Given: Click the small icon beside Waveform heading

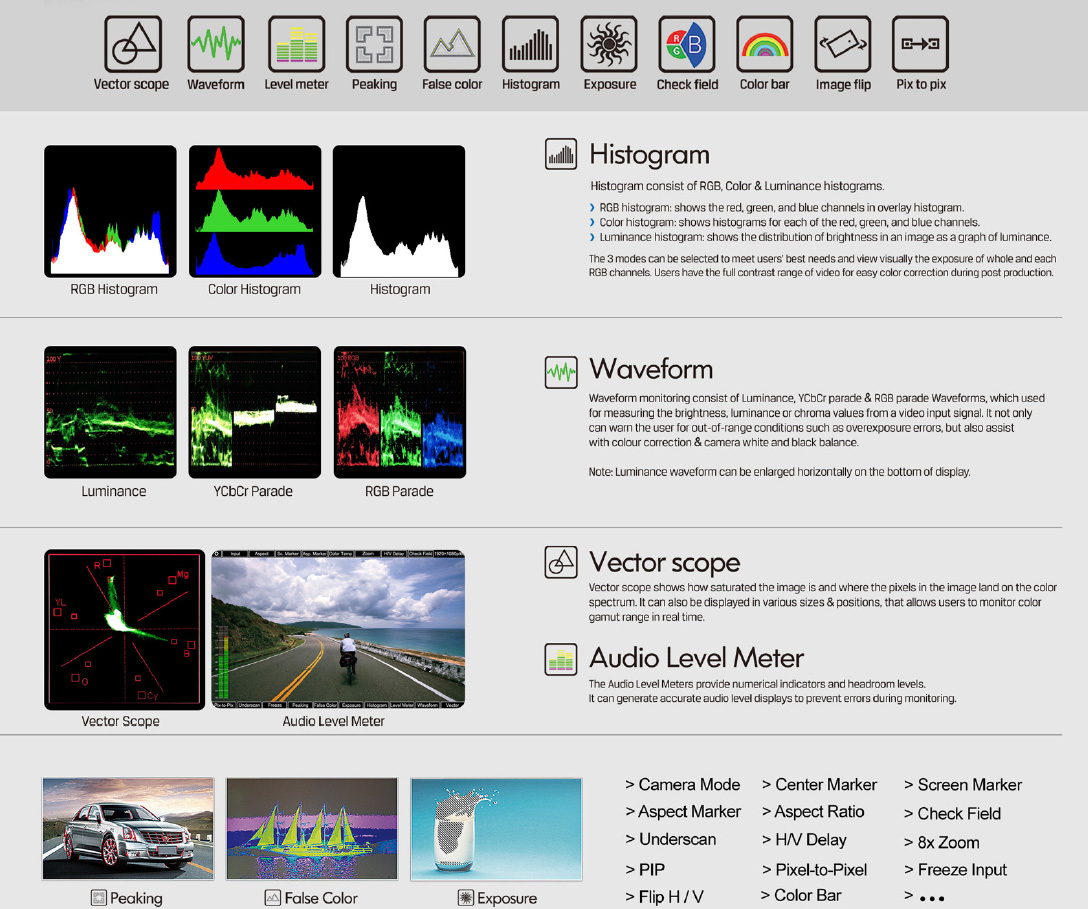Looking at the screenshot, I should tap(561, 373).
